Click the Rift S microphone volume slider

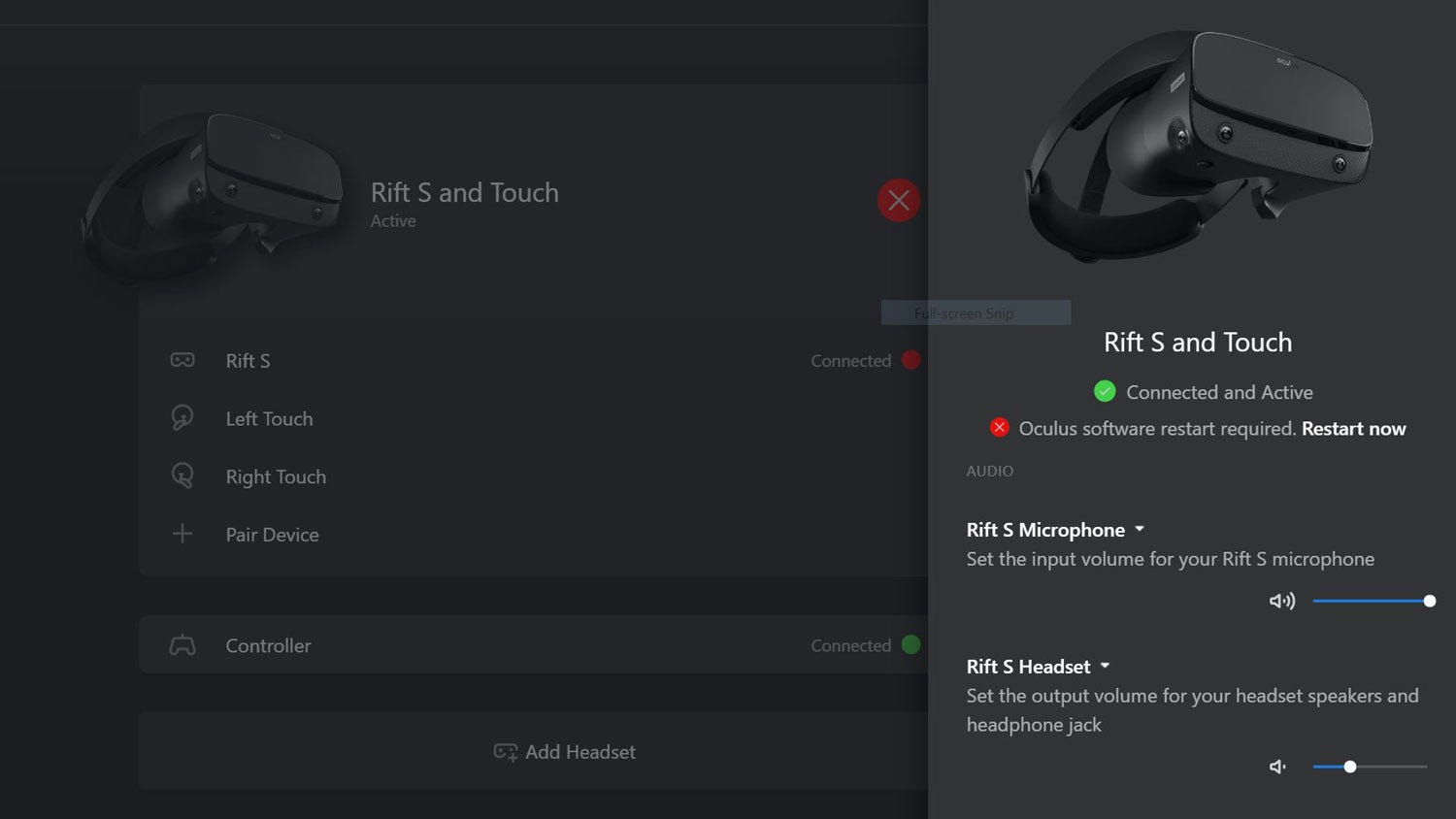point(1369,601)
